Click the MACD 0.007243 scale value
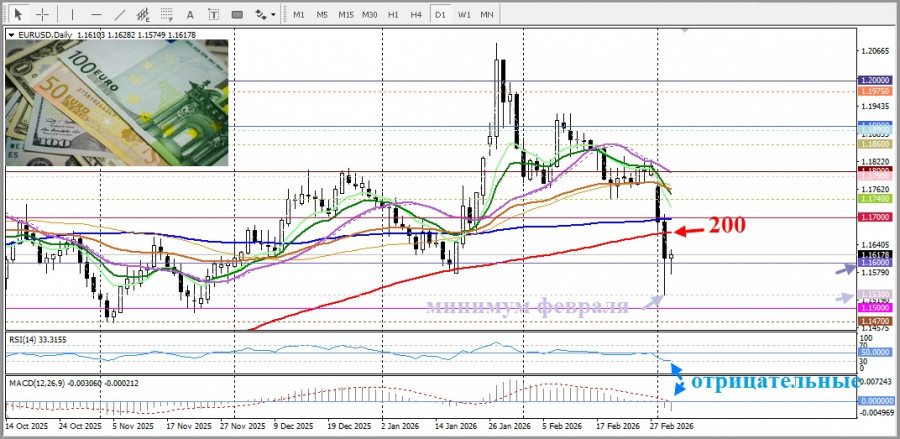Screen dimensions: 900x439 coord(875,382)
